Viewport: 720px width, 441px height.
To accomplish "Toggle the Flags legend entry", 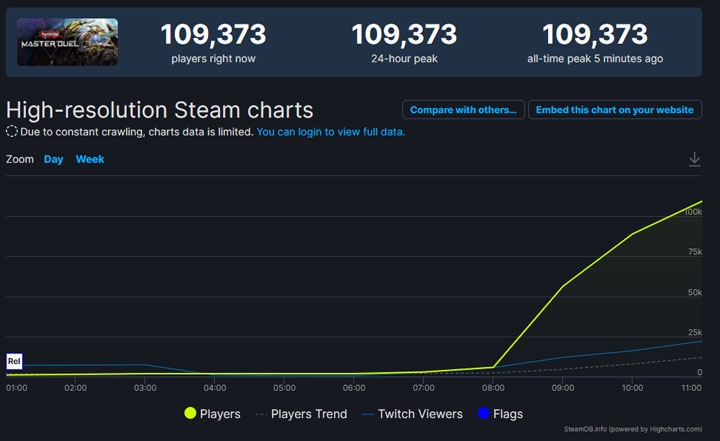I will coord(500,414).
